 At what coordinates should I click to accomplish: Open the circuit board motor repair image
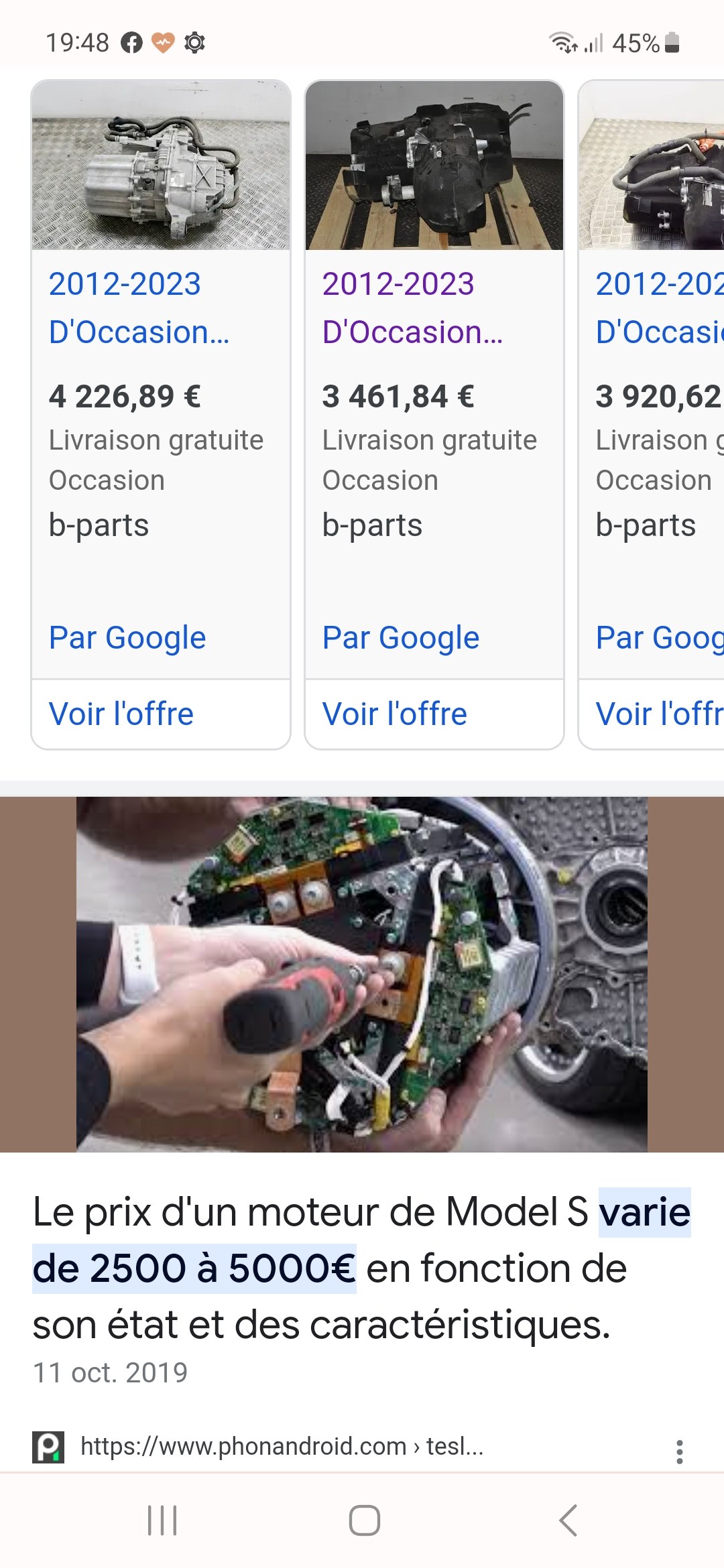click(362, 974)
